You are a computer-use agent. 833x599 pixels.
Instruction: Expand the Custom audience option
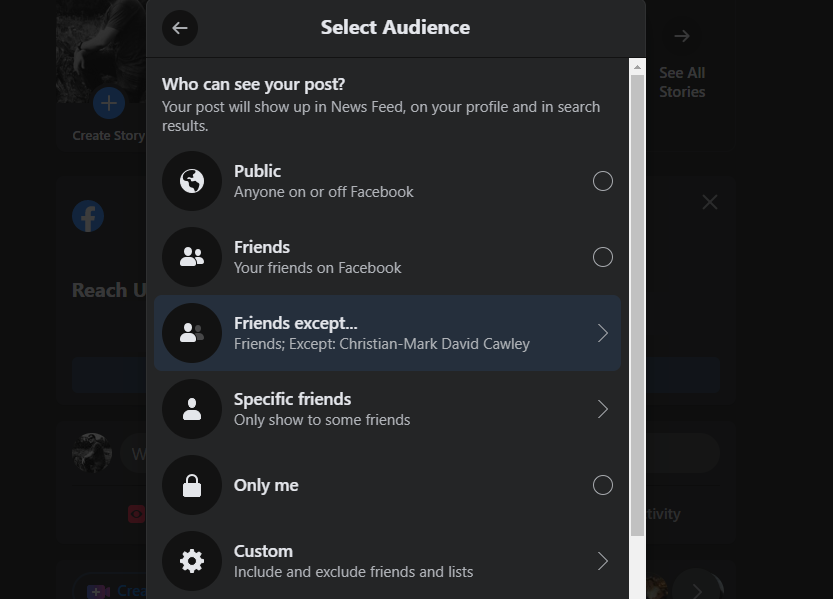pyautogui.click(x=602, y=561)
